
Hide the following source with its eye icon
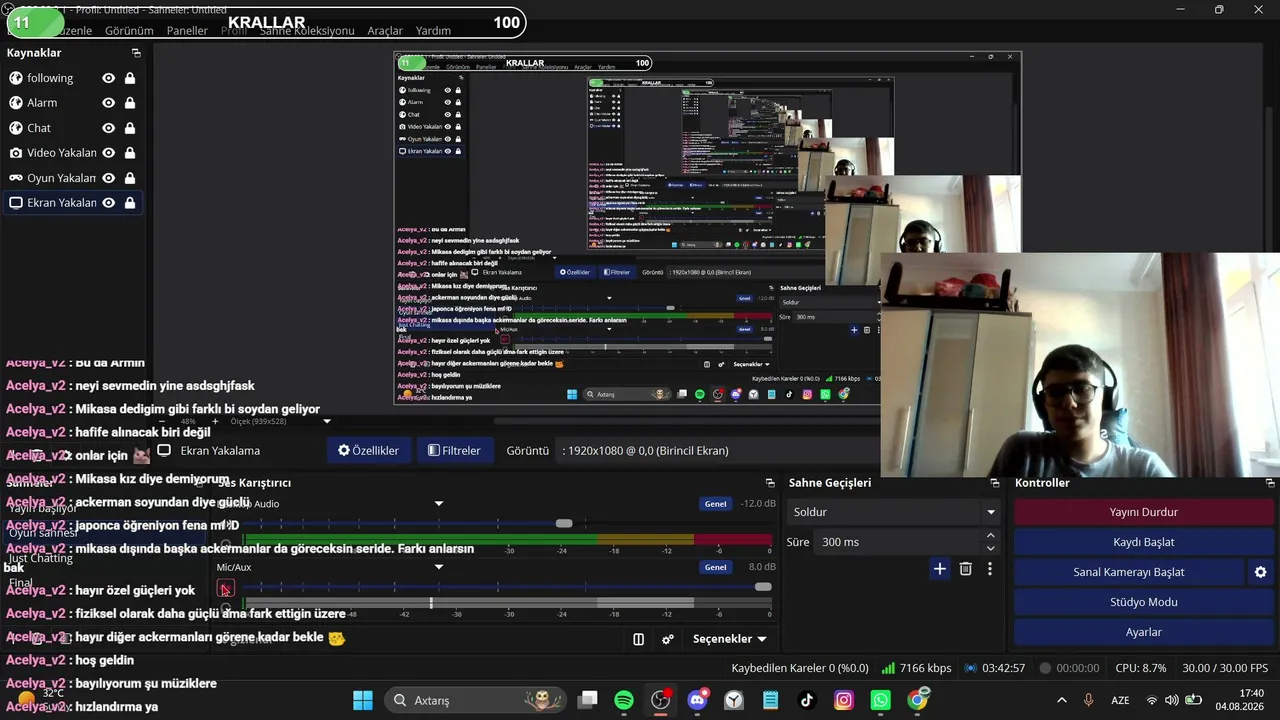pos(109,78)
